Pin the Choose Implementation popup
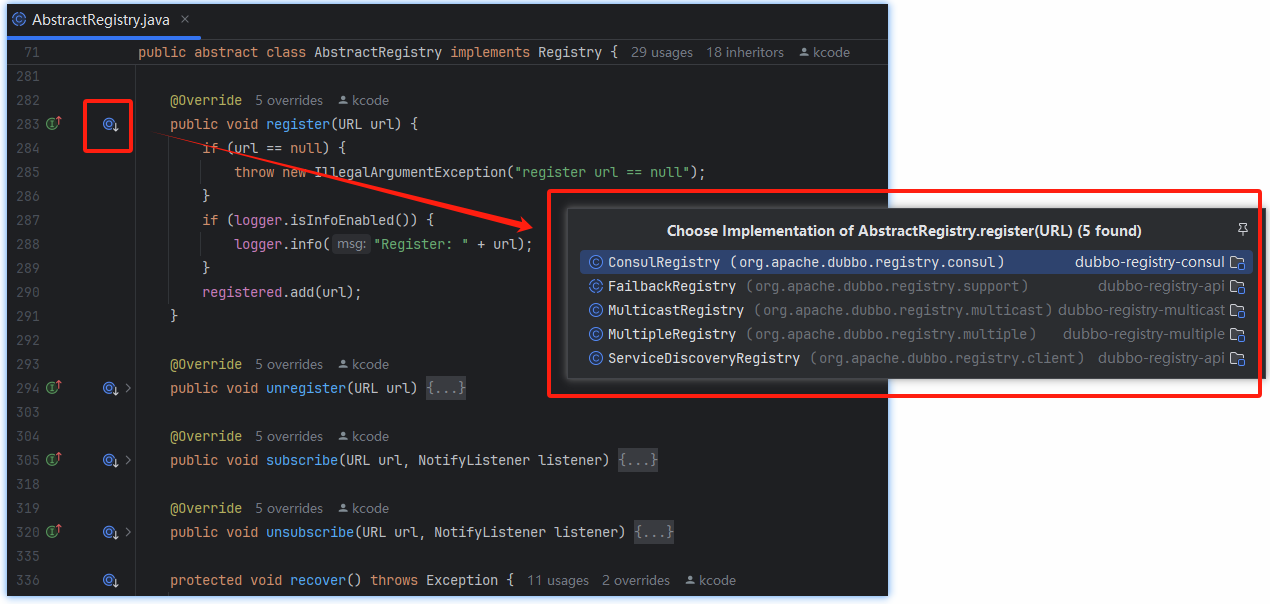This screenshot has height=604, width=1270. (1243, 230)
